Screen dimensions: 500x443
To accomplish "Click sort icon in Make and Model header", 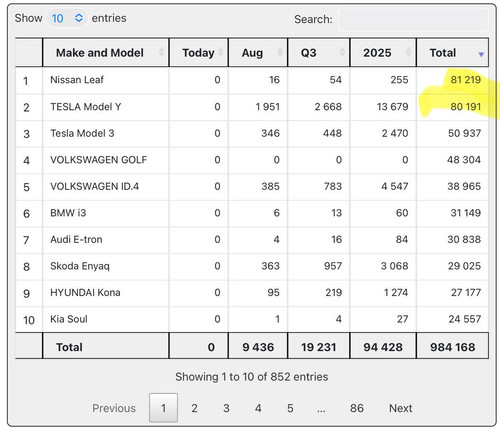I will point(162,52).
